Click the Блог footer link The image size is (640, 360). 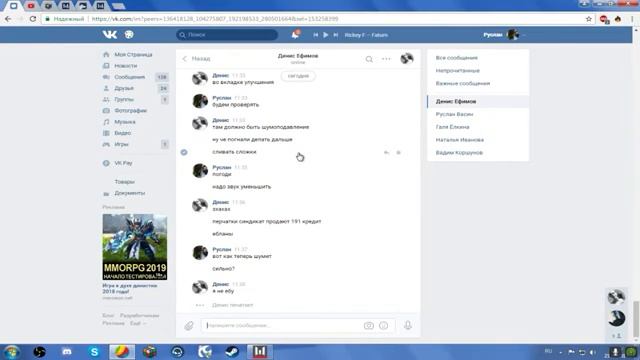[108, 316]
